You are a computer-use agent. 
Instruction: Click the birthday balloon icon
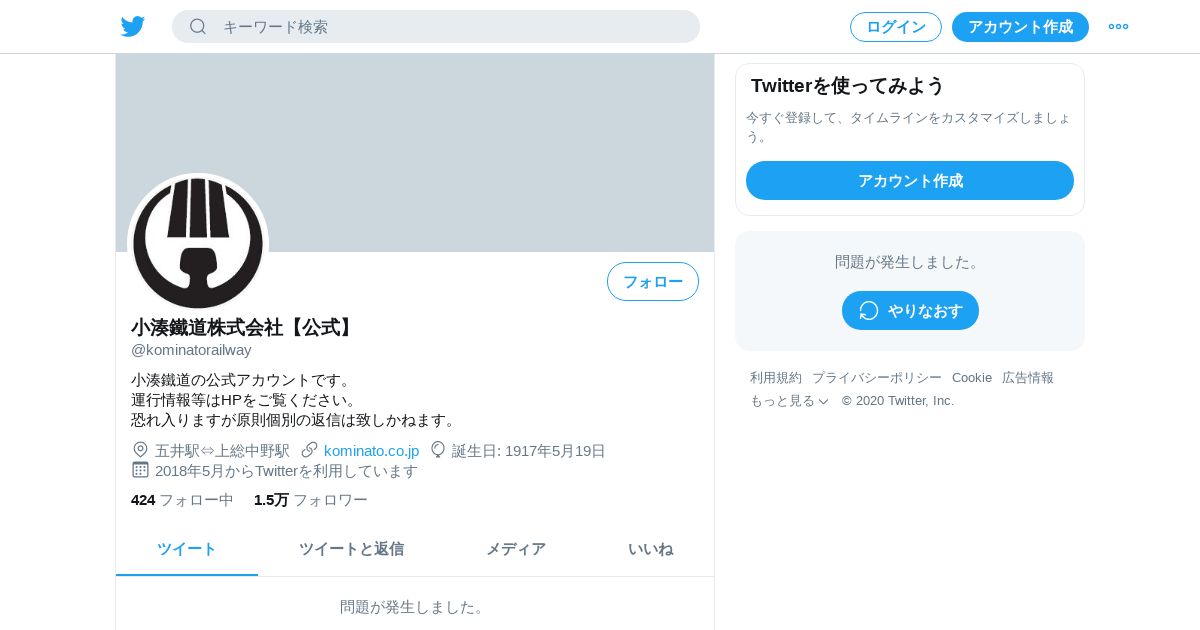438,450
